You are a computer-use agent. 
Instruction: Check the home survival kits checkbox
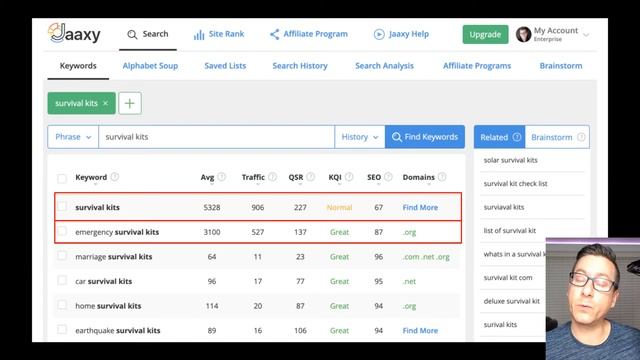[62, 305]
